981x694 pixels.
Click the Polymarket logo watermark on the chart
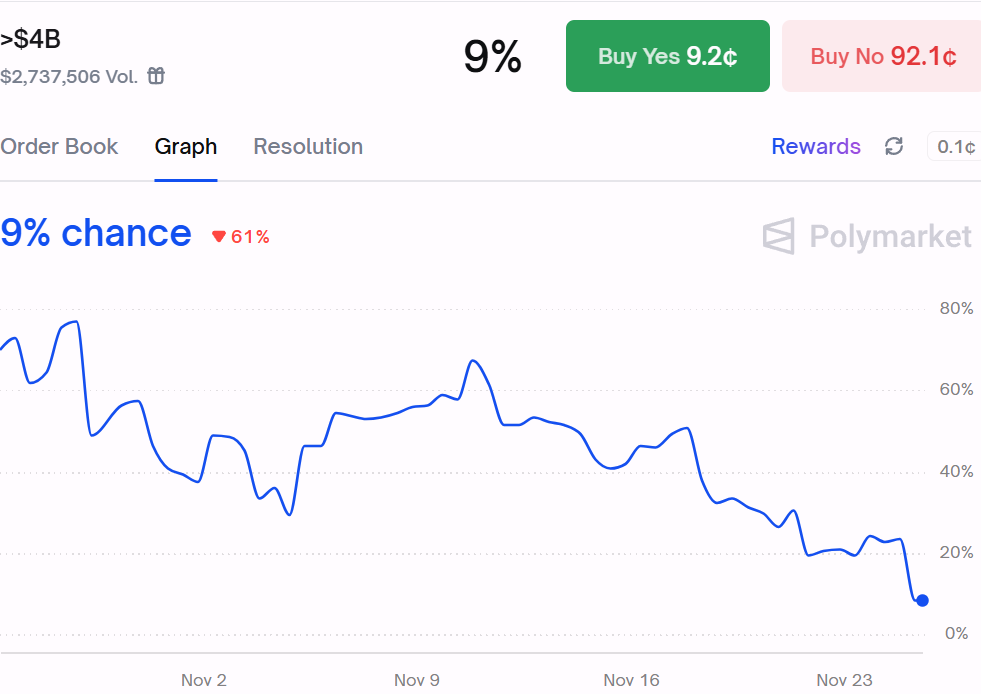(x=866, y=237)
